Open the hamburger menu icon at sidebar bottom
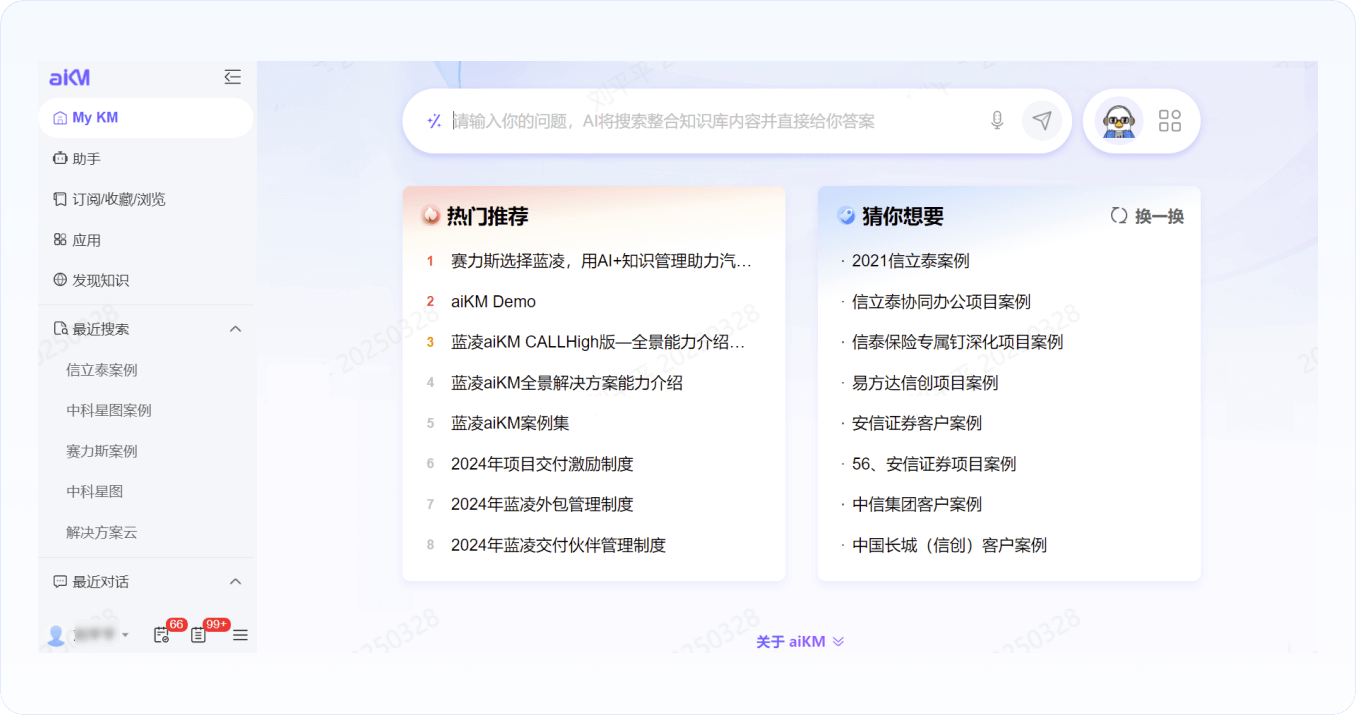The height and width of the screenshot is (715, 1356). 240,635
